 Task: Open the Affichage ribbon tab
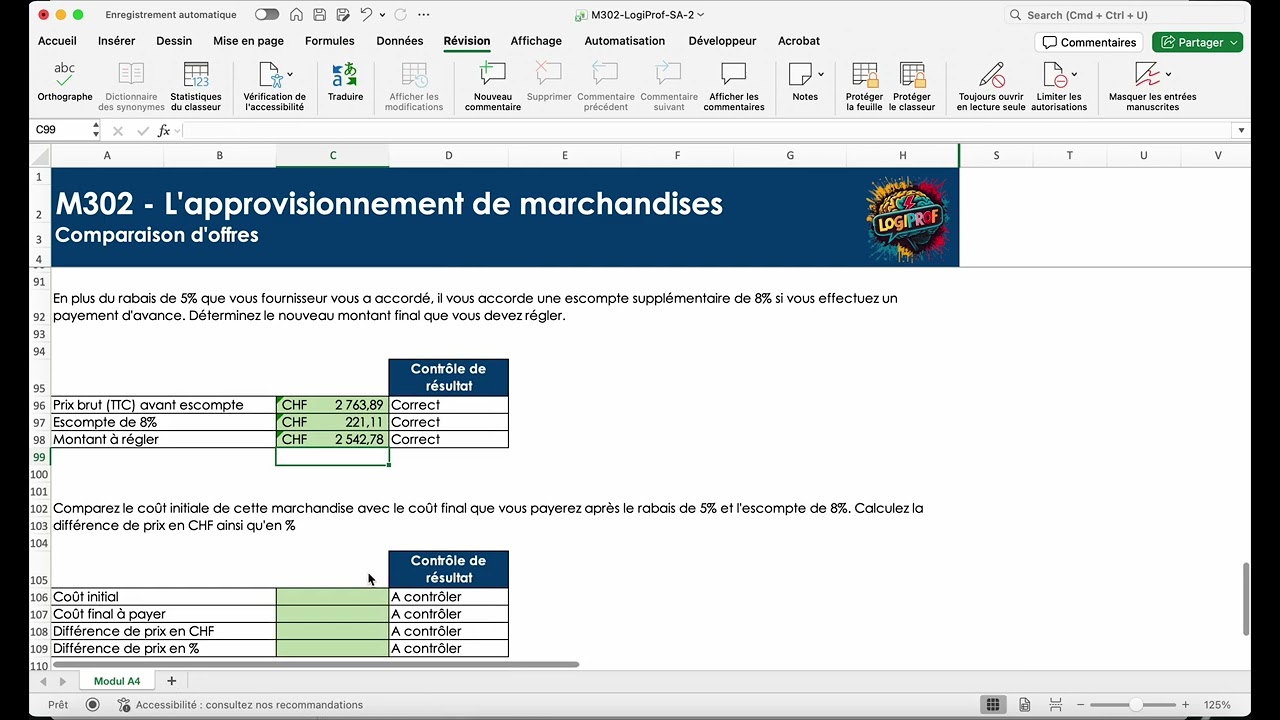(x=536, y=41)
